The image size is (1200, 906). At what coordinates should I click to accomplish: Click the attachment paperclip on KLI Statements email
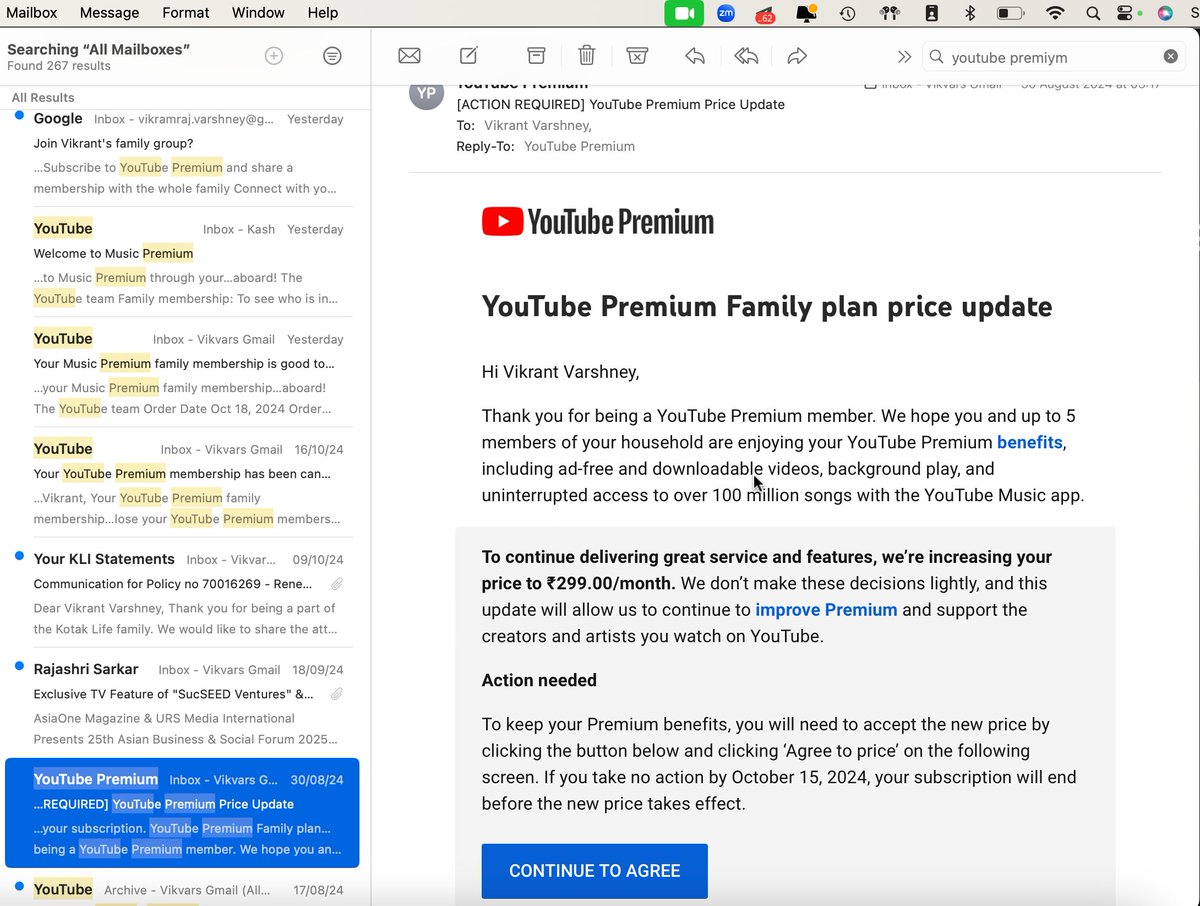(337, 584)
